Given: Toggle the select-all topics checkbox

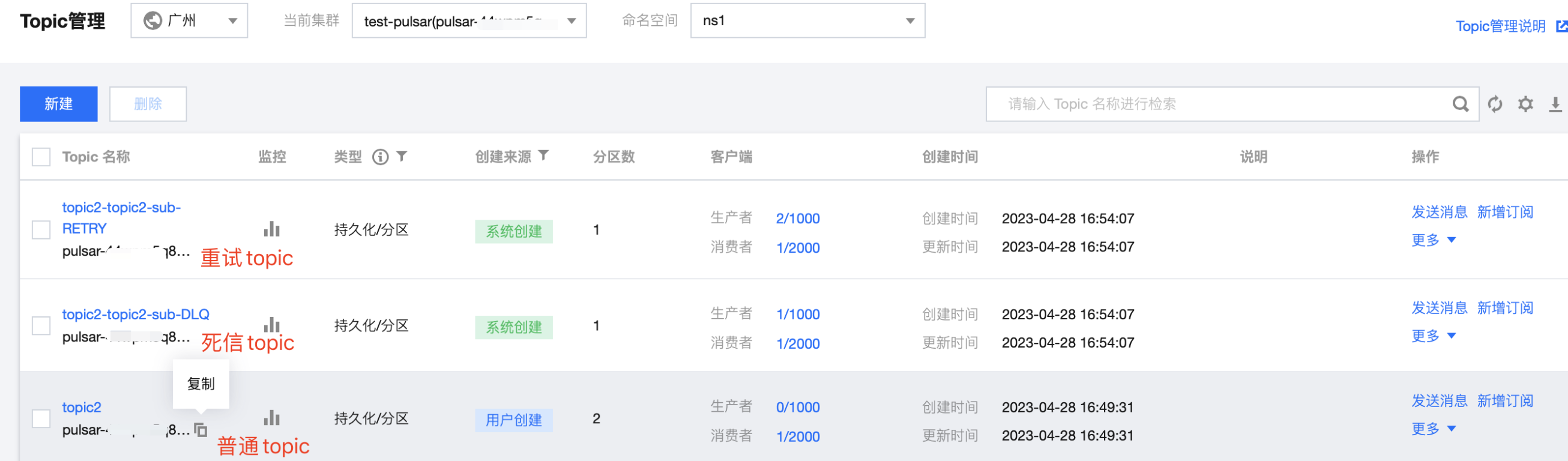Looking at the screenshot, I should (41, 157).
